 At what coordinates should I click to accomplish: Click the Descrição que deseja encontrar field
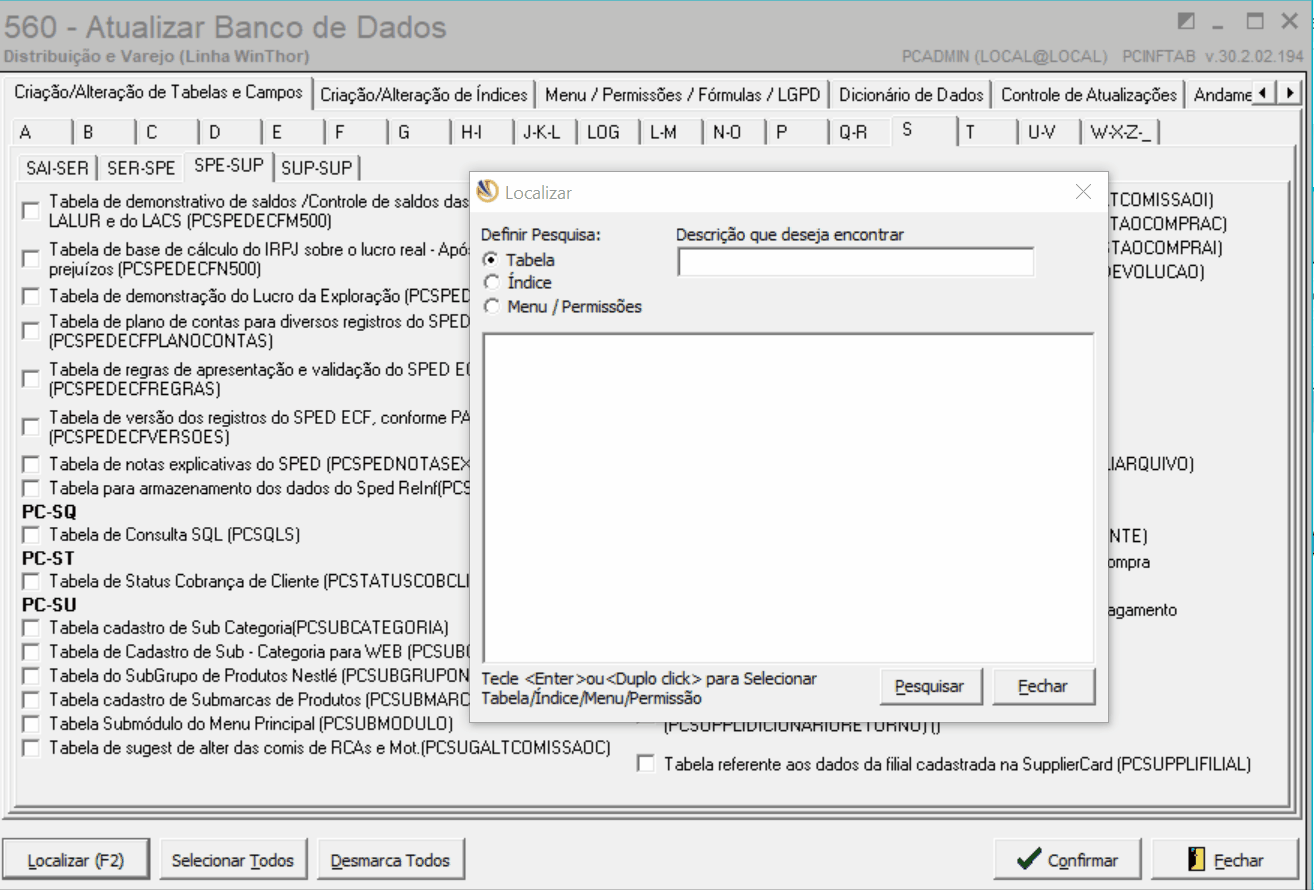click(856, 262)
